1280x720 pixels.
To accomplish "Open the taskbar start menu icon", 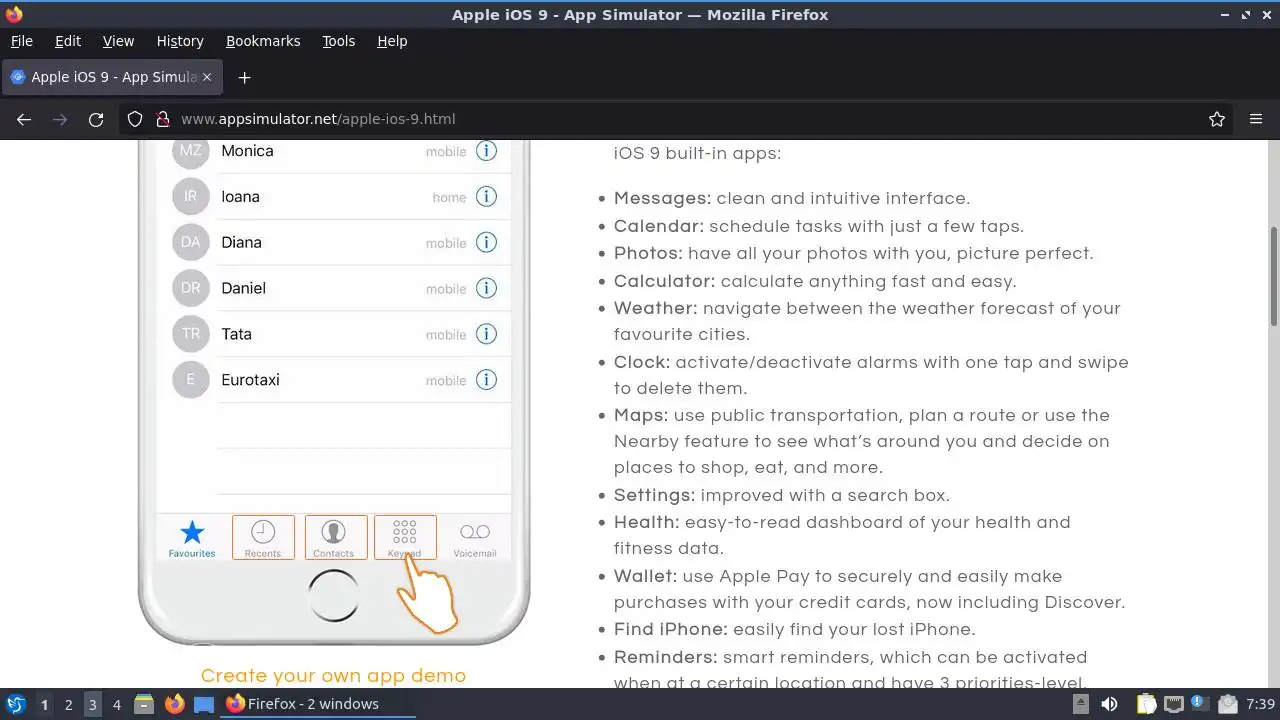I will pos(16,704).
